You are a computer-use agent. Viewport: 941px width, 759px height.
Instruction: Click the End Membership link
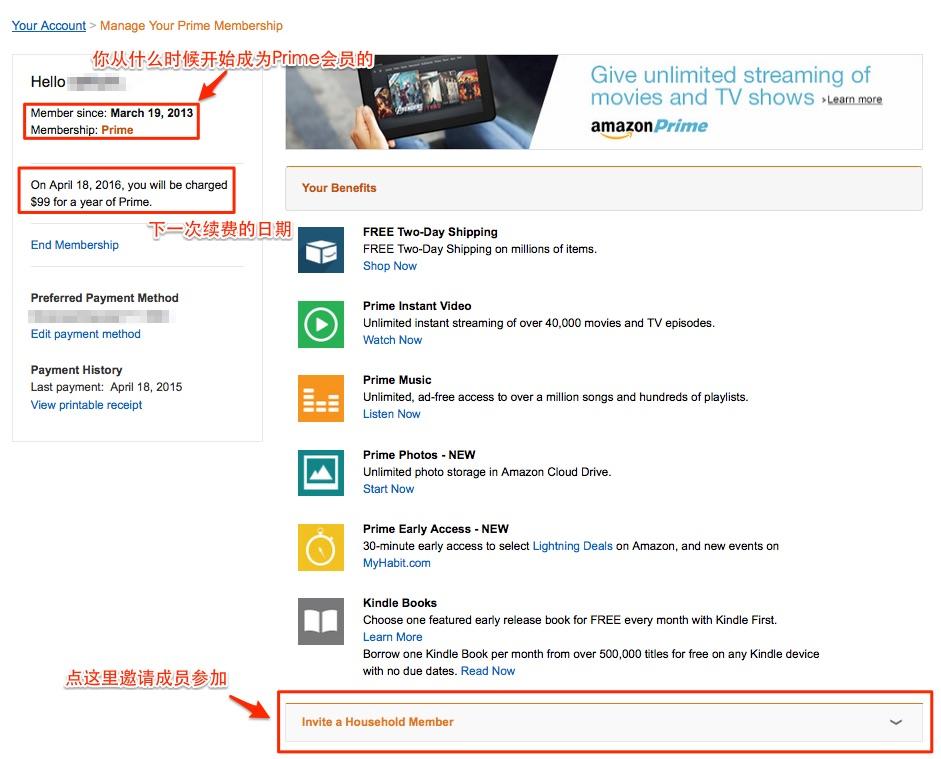(74, 245)
